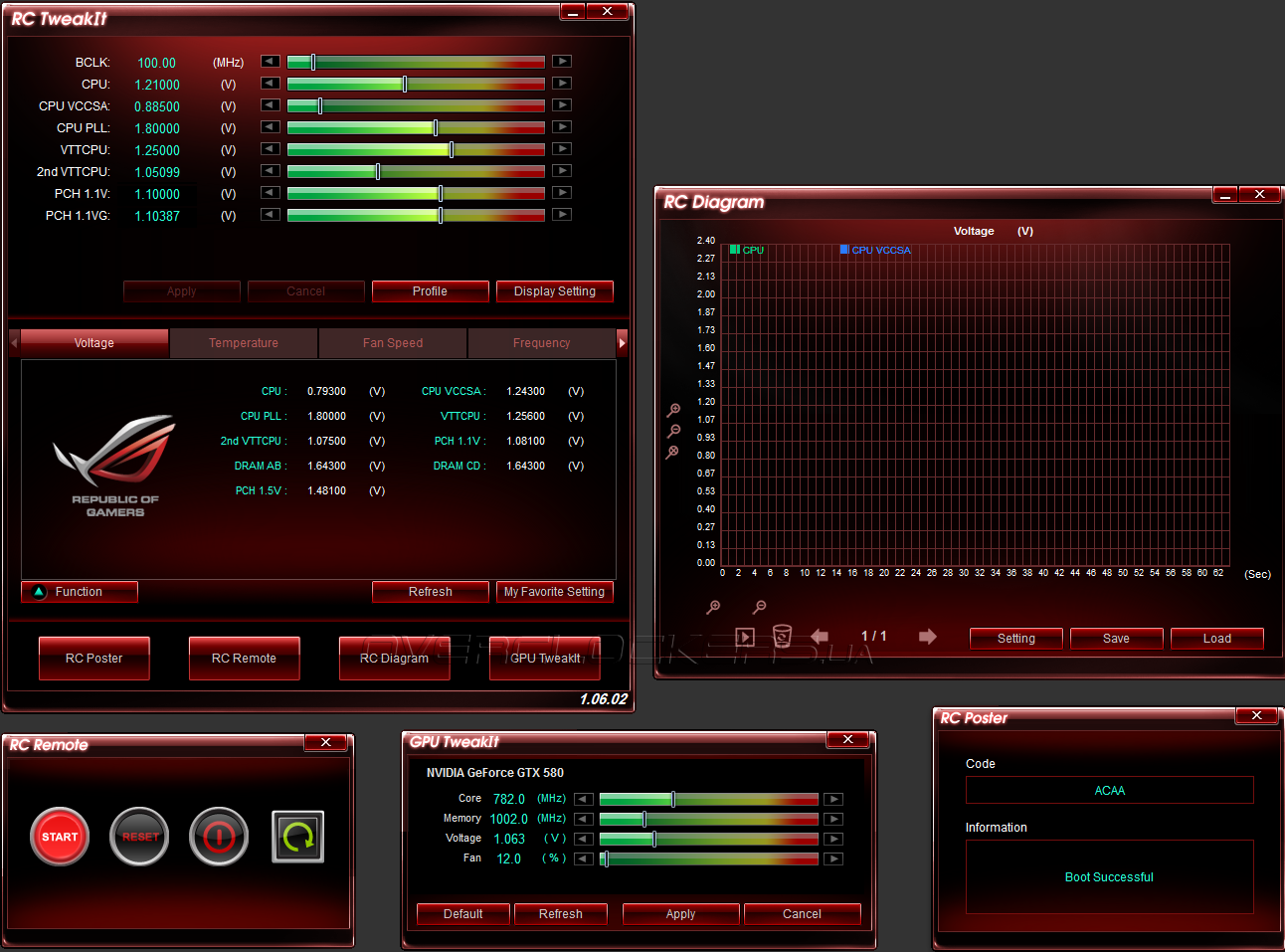Restore defaults in GPU TweakIt

tap(463, 914)
